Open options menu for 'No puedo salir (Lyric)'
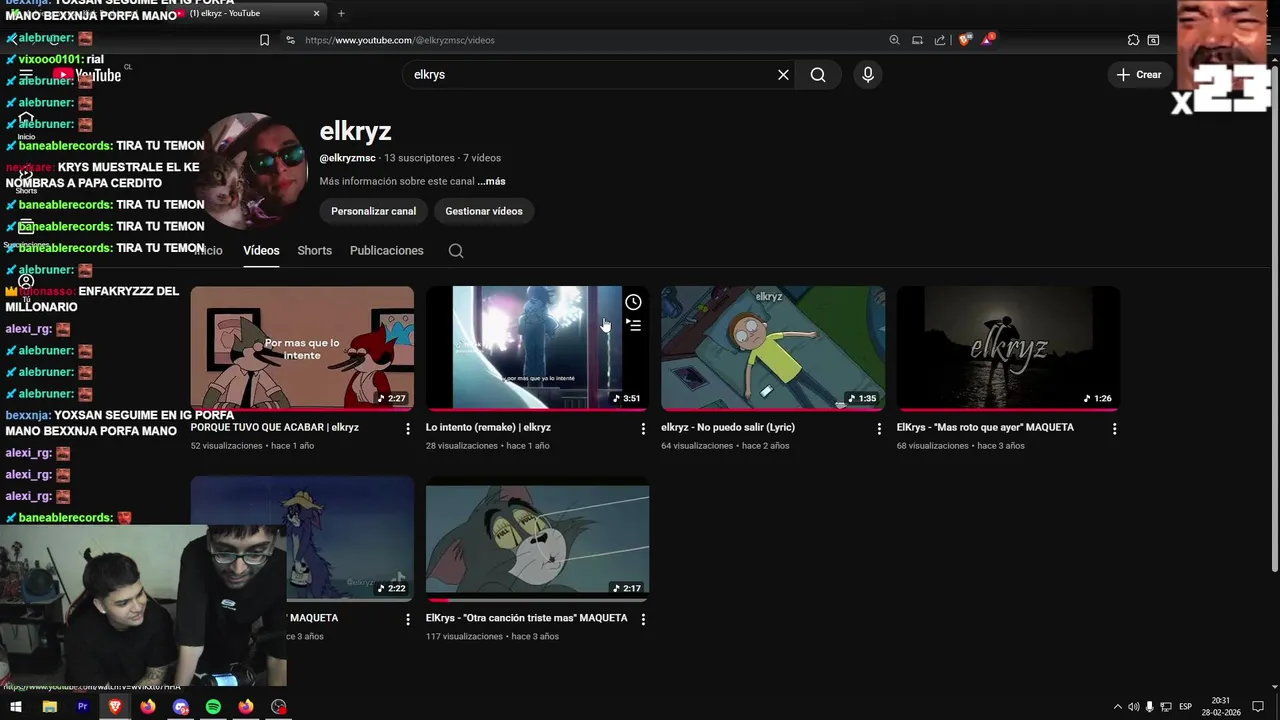This screenshot has height=720, width=1280. 879,428
